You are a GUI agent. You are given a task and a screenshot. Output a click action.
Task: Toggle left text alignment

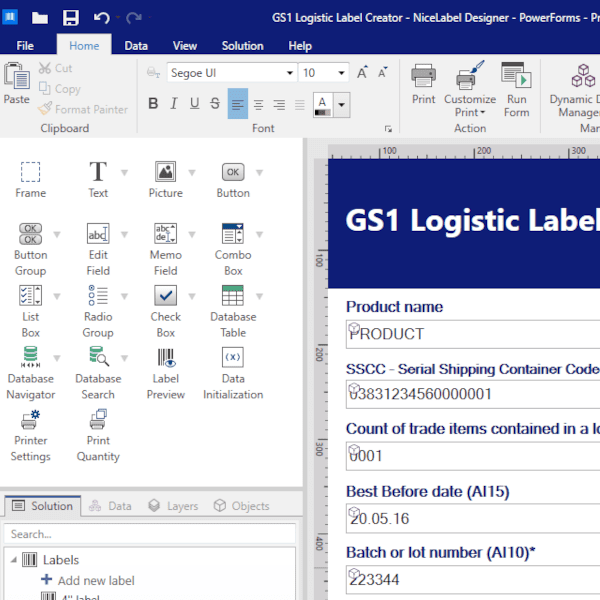[238, 104]
